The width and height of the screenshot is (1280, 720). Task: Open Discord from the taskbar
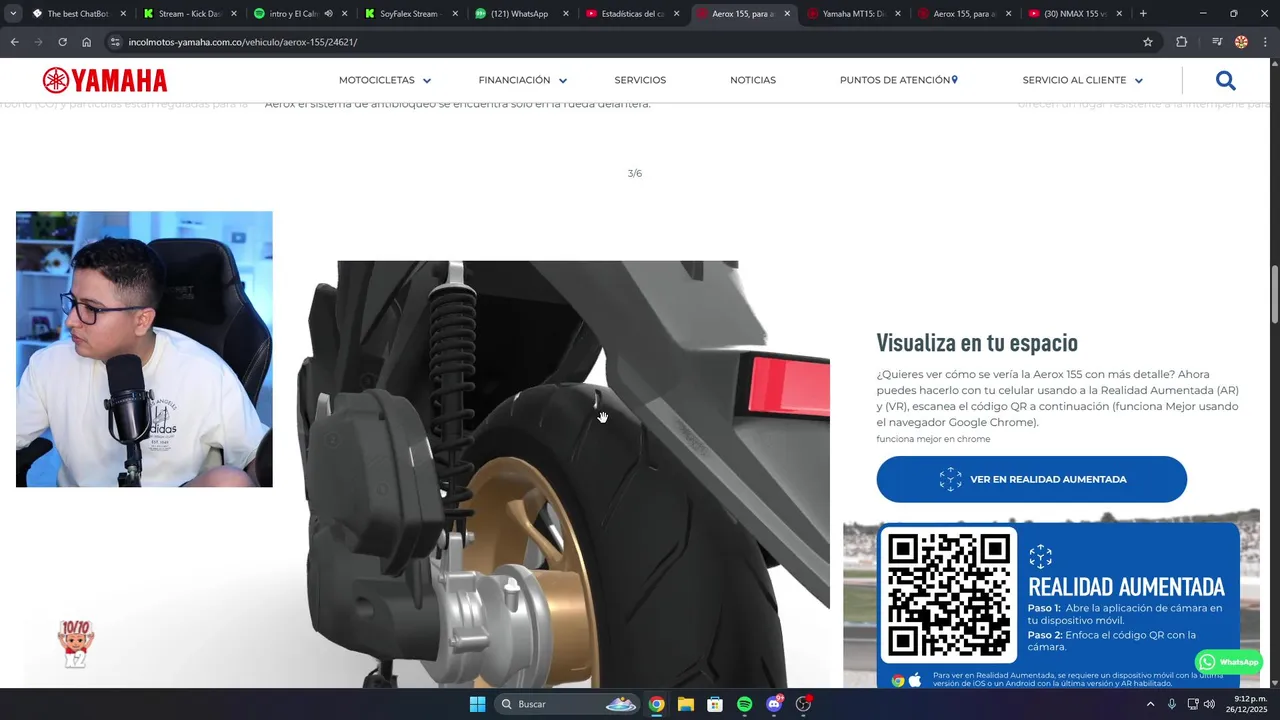click(774, 704)
